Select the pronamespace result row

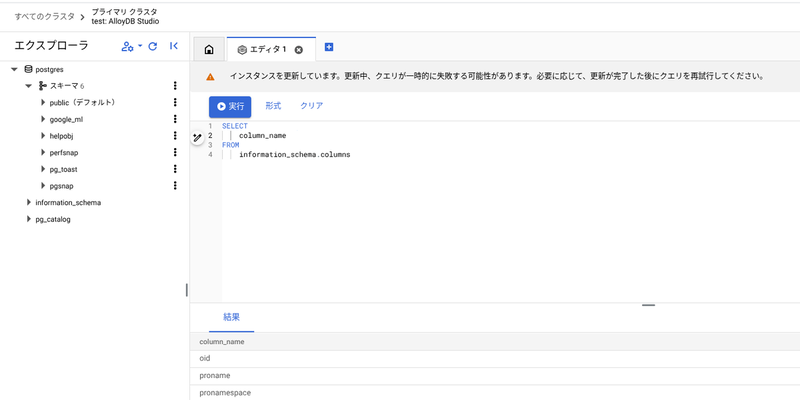click(x=495, y=392)
